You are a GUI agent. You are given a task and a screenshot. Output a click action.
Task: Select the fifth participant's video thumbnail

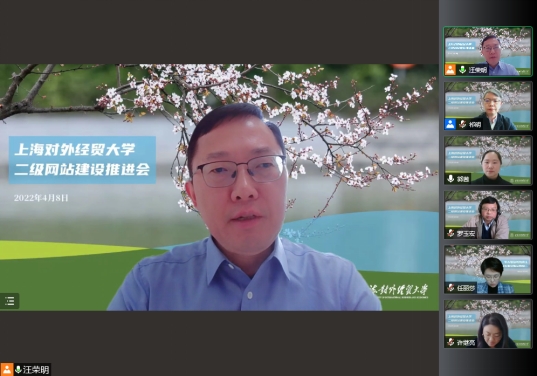click(488, 269)
